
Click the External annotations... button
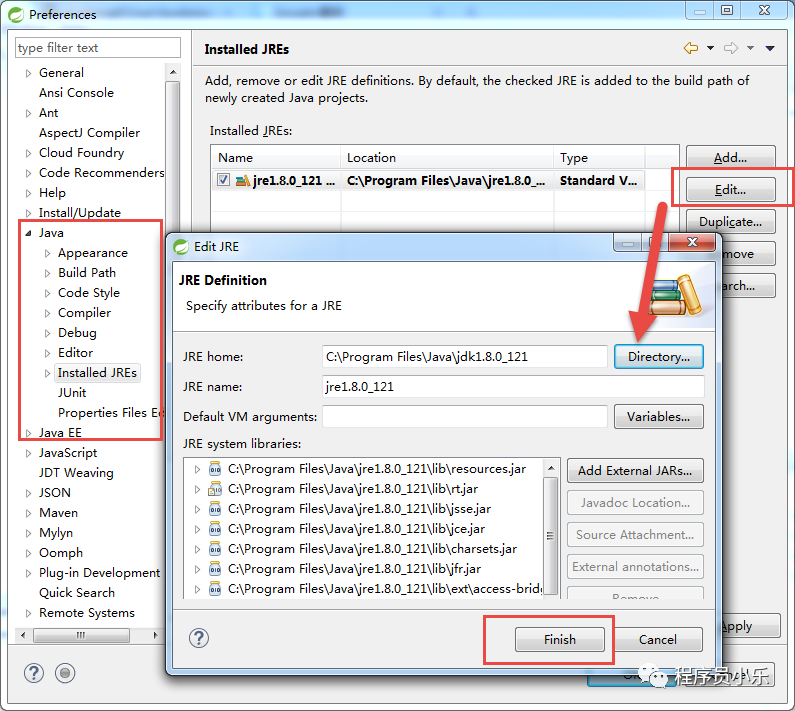click(x=635, y=566)
